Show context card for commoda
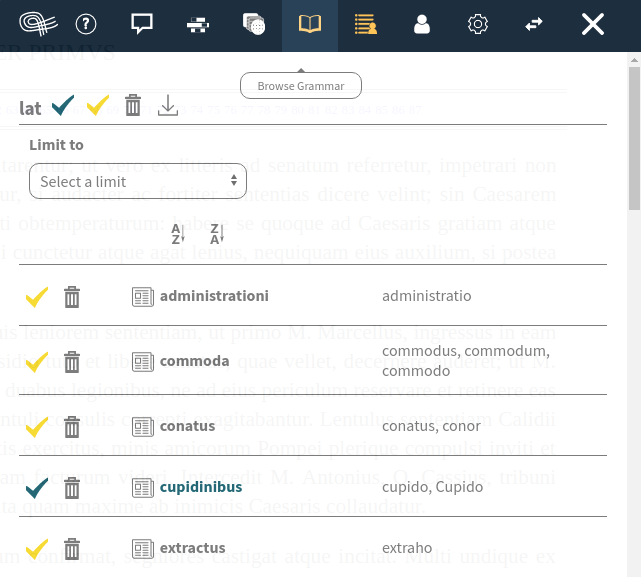This screenshot has width=641, height=577. (x=143, y=361)
